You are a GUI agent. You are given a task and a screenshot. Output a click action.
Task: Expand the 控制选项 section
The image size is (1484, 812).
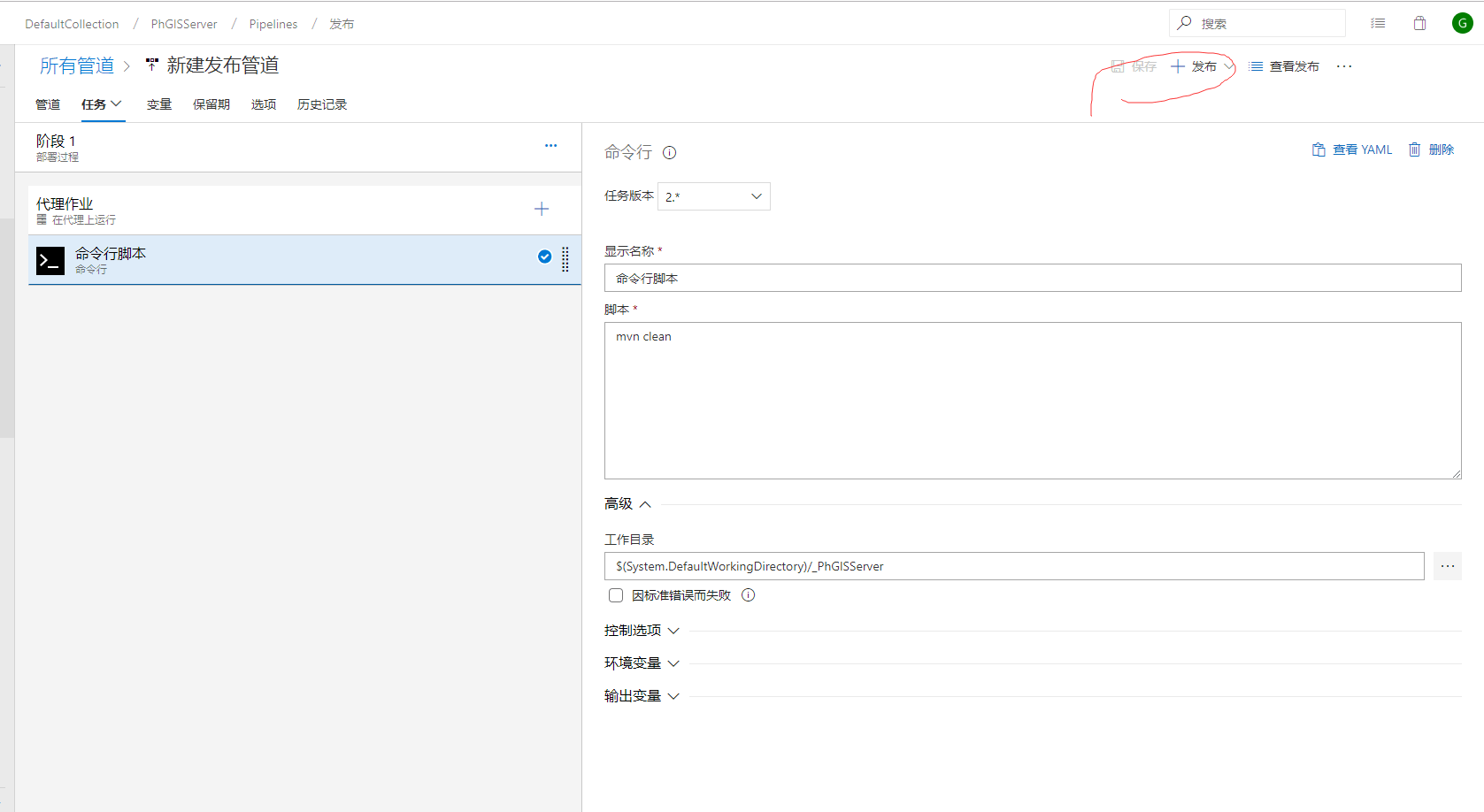(642, 631)
